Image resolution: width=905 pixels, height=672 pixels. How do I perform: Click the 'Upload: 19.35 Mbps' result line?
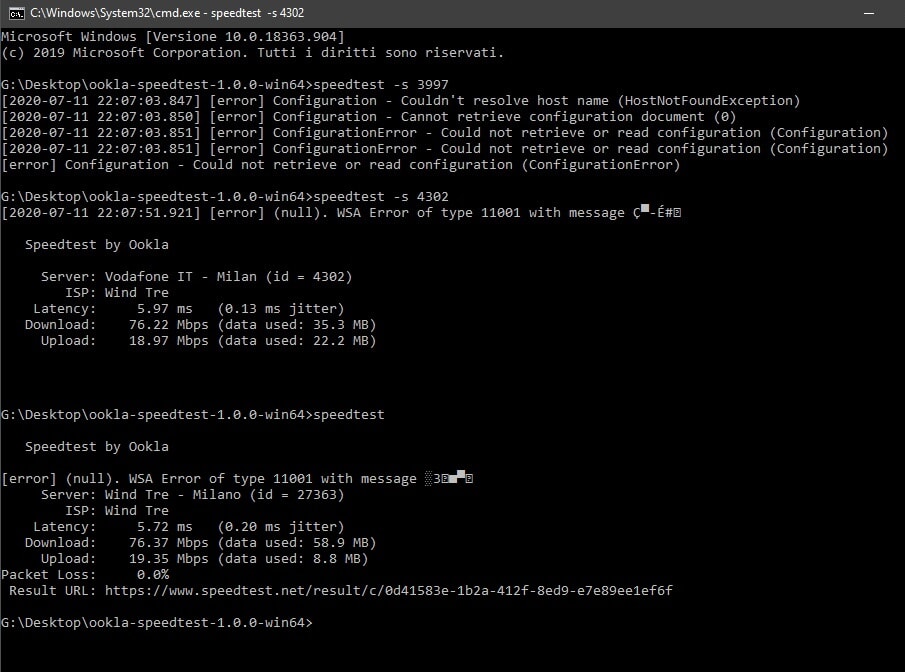click(204, 559)
